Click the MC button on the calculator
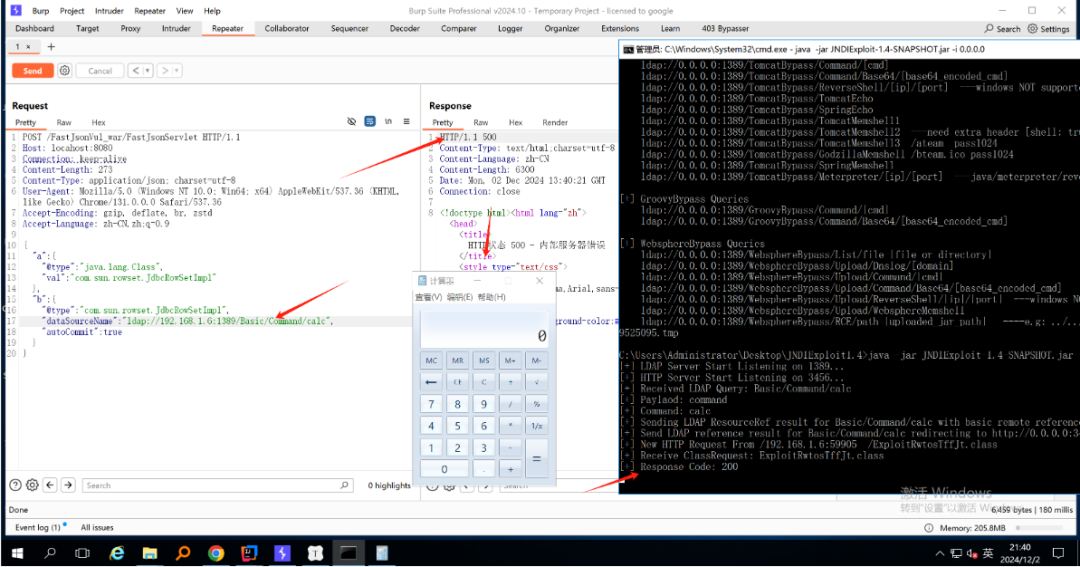The image size is (1080, 567). coord(431,360)
